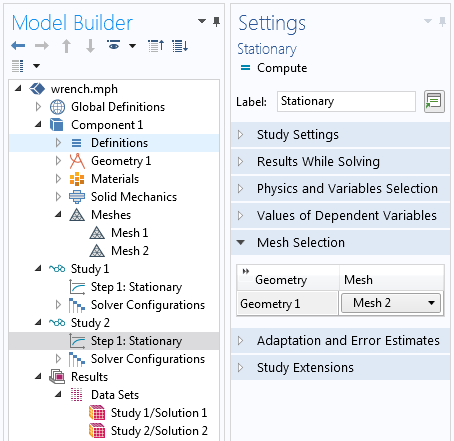The width and height of the screenshot is (454, 441).
Task: Click the Model Builder node-layout icon
Action: (18, 66)
